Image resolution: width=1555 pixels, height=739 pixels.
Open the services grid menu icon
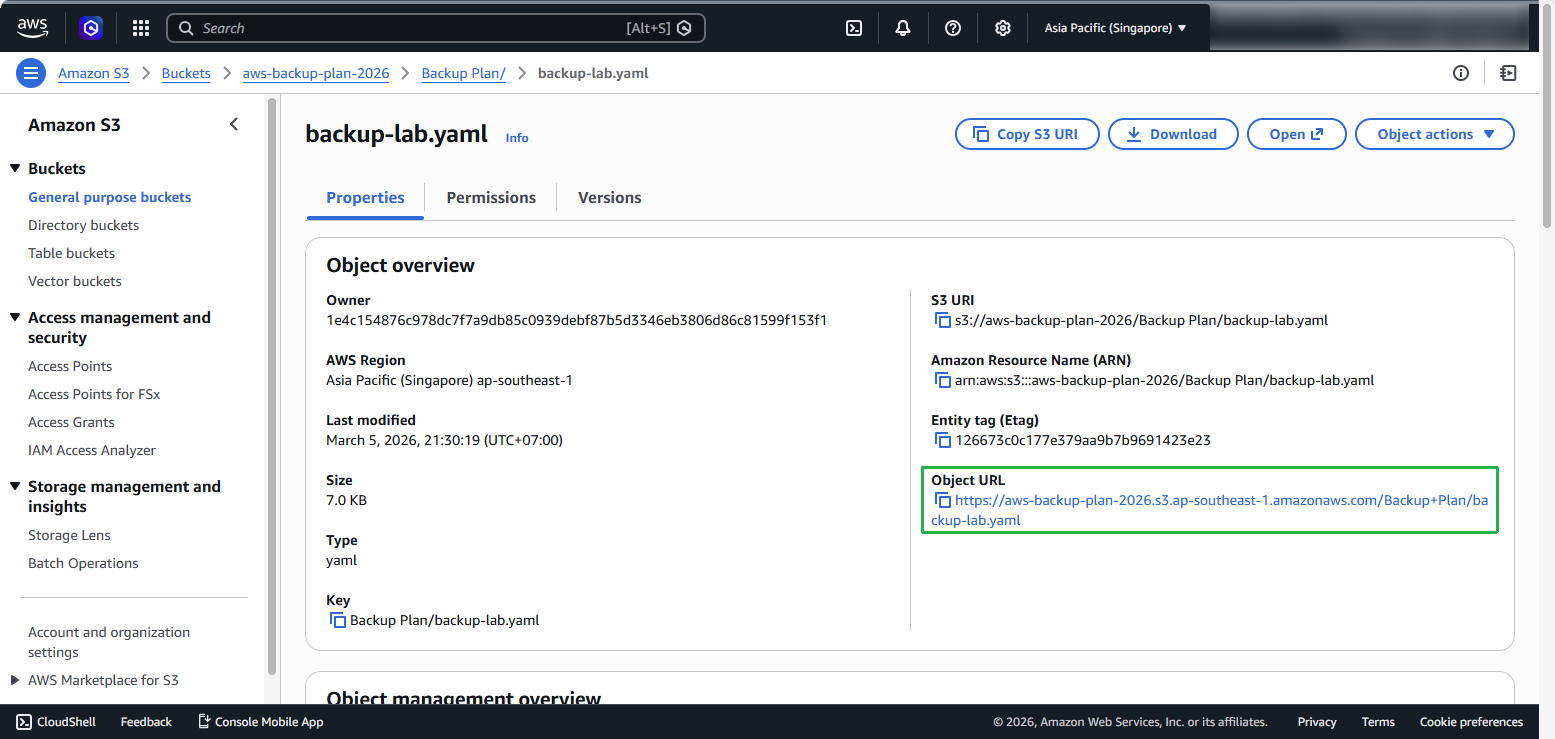(x=141, y=28)
